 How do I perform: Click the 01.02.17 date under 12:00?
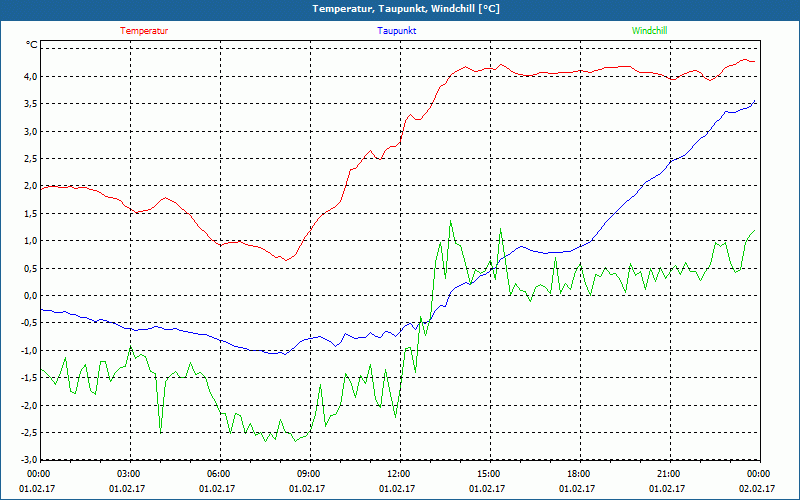(397, 489)
